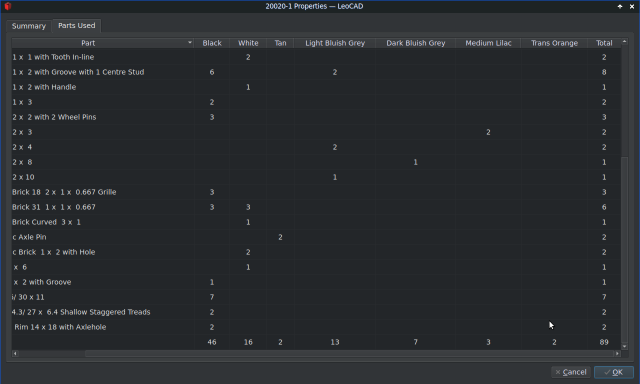Select row '1 x 1 with Tooth In-line'
The height and width of the screenshot is (384, 640).
tap(316, 57)
